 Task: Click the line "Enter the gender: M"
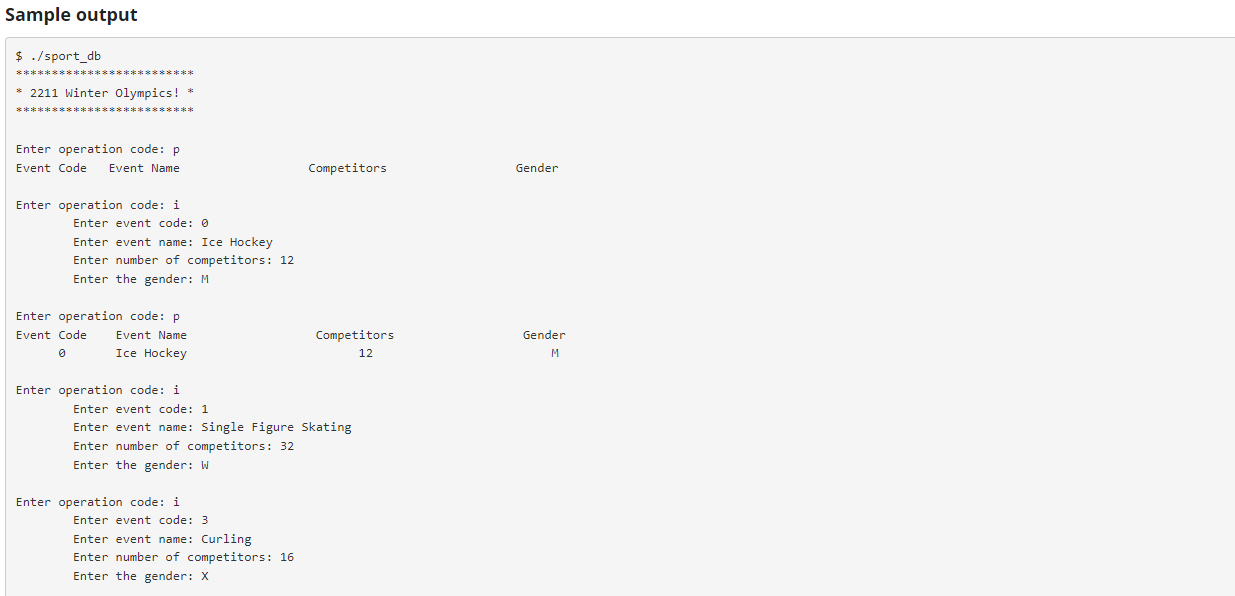pyautogui.click(x=141, y=279)
